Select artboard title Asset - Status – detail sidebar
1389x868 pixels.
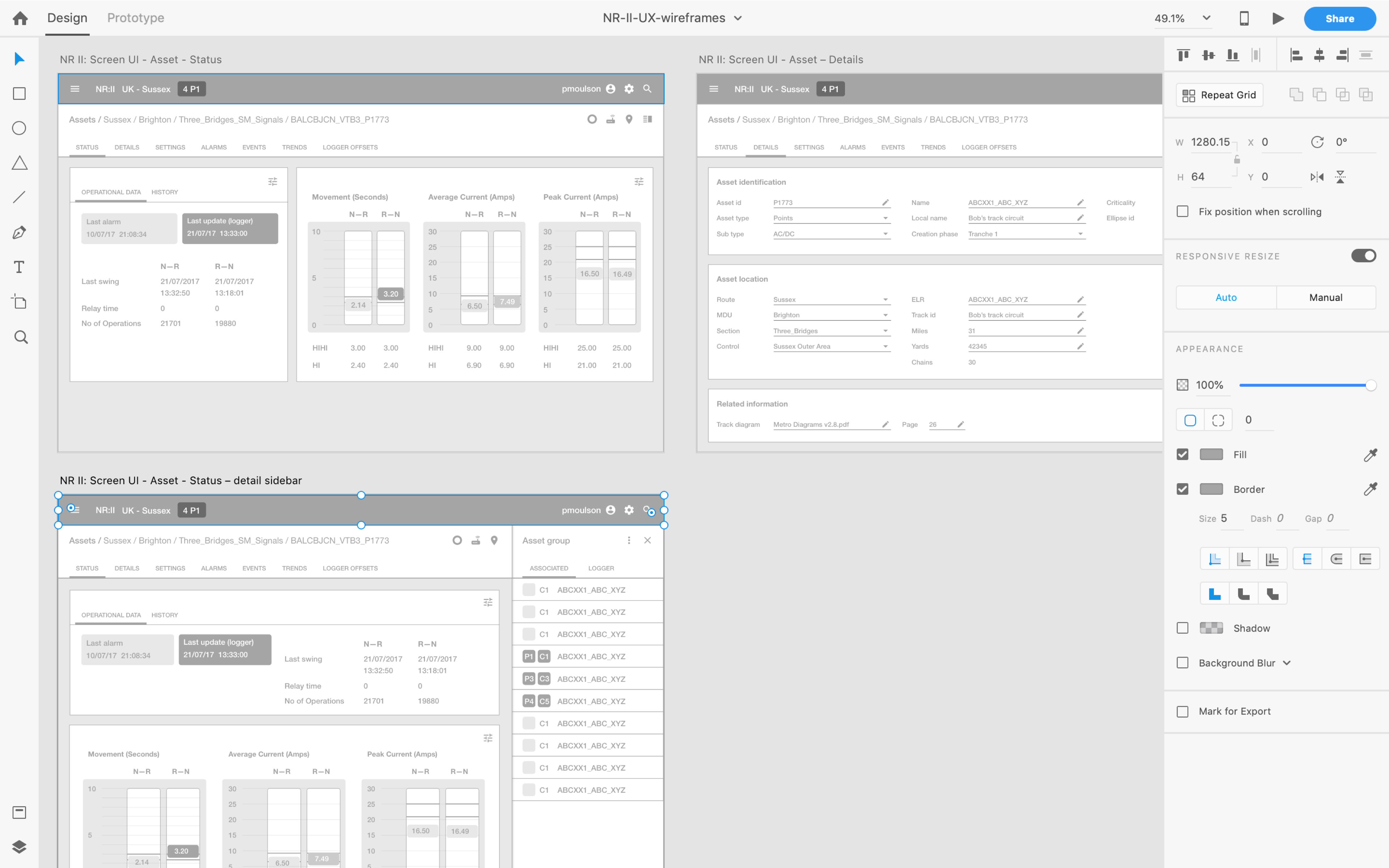pos(181,481)
